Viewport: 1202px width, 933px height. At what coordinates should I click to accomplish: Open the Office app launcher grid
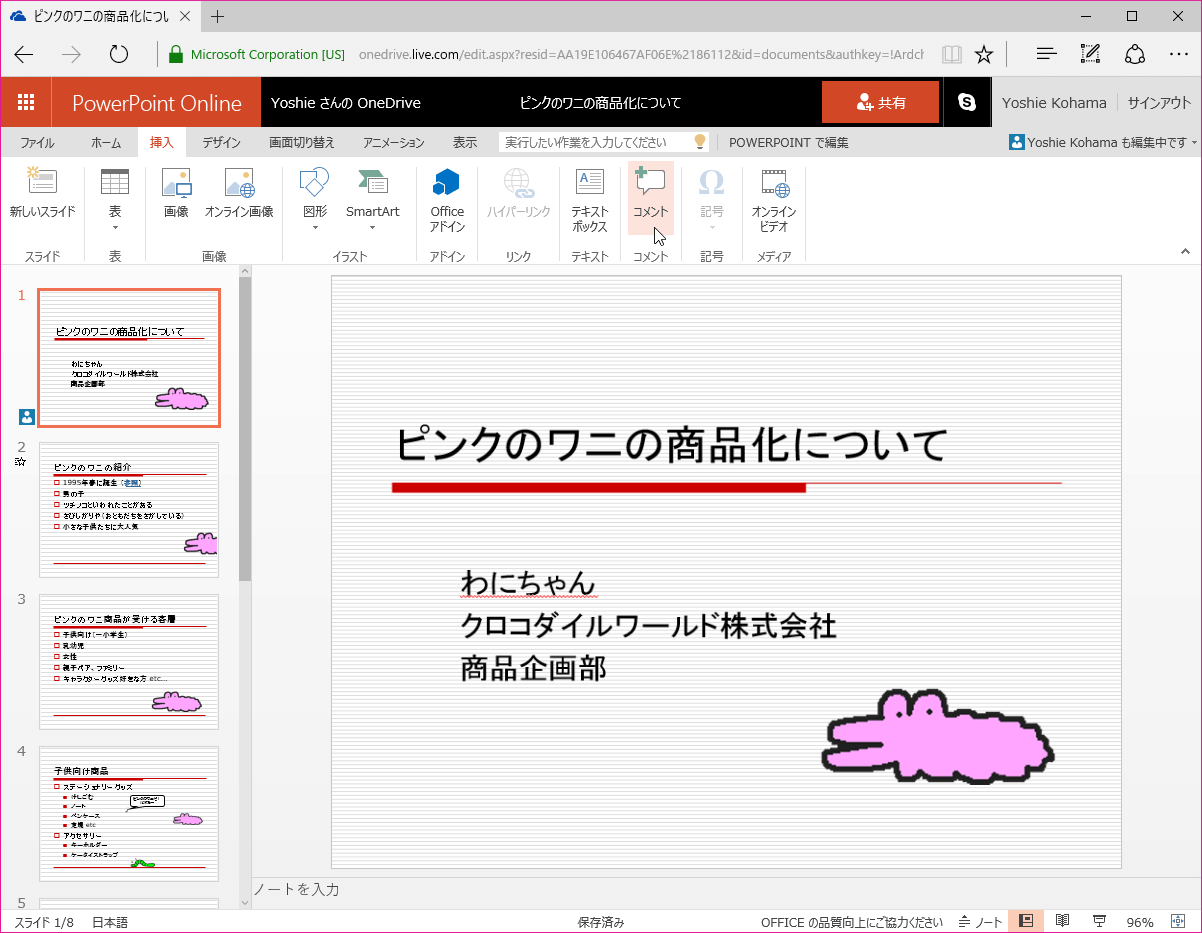pos(26,102)
